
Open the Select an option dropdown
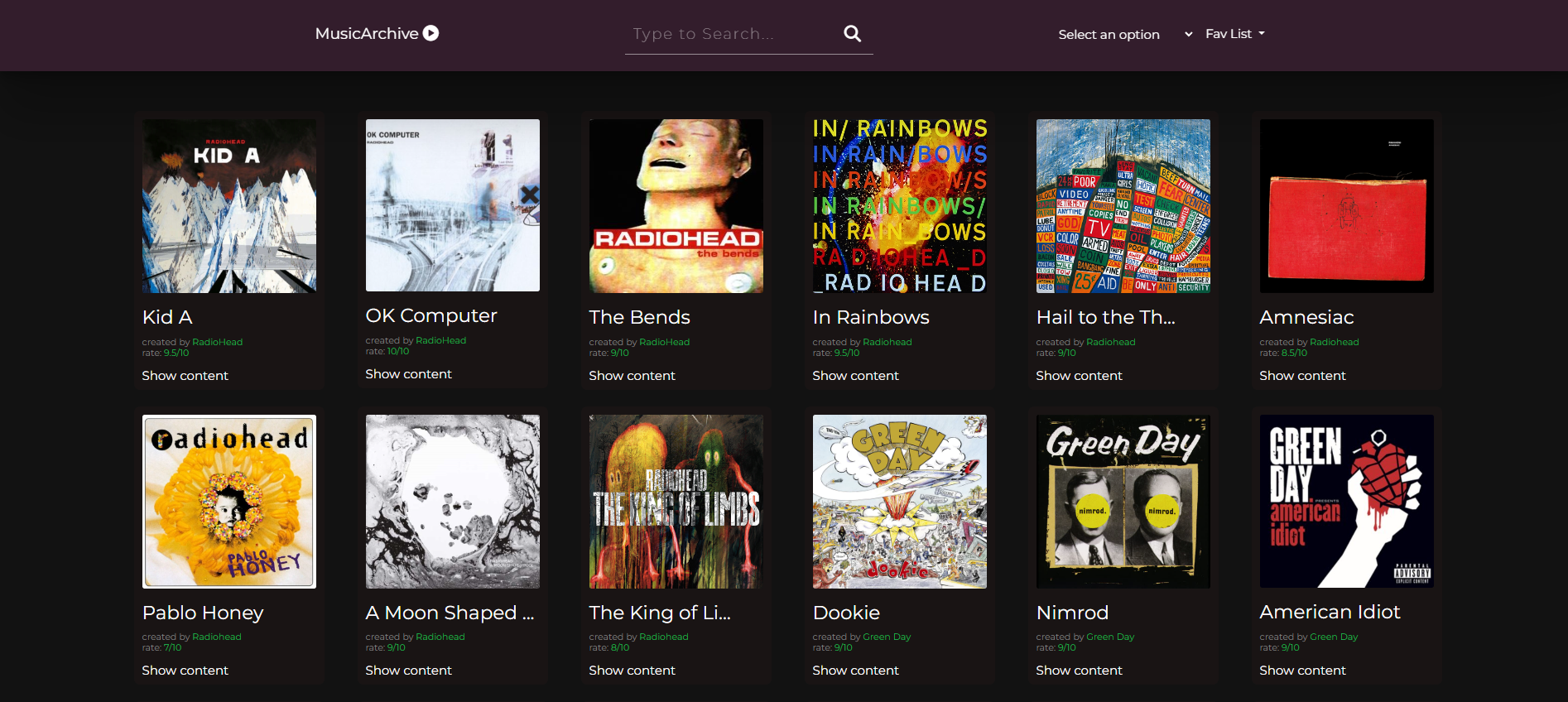[x=1125, y=34]
